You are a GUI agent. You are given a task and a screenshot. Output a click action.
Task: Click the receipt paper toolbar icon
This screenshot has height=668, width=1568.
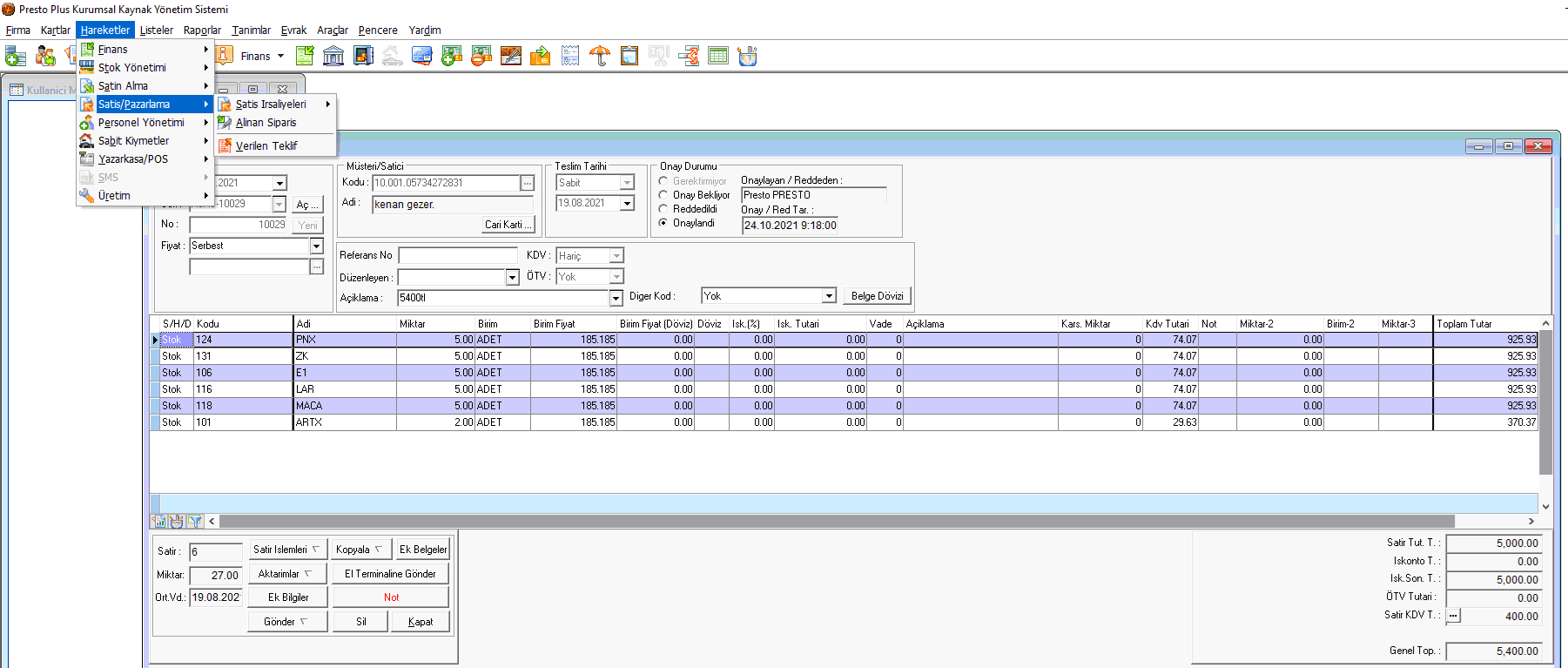(570, 57)
